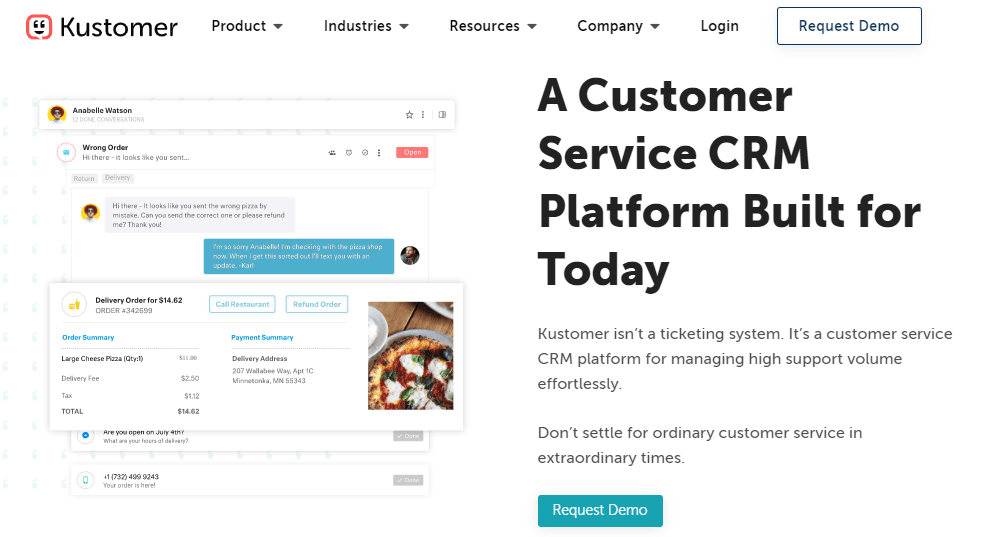Click the delivery order thumbs-up icon
Viewport: 983px width, 537px height.
tap(74, 305)
